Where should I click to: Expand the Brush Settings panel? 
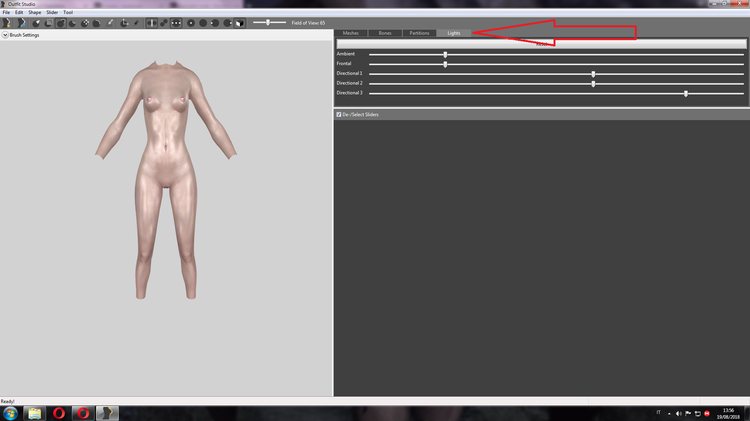click(x=5, y=35)
